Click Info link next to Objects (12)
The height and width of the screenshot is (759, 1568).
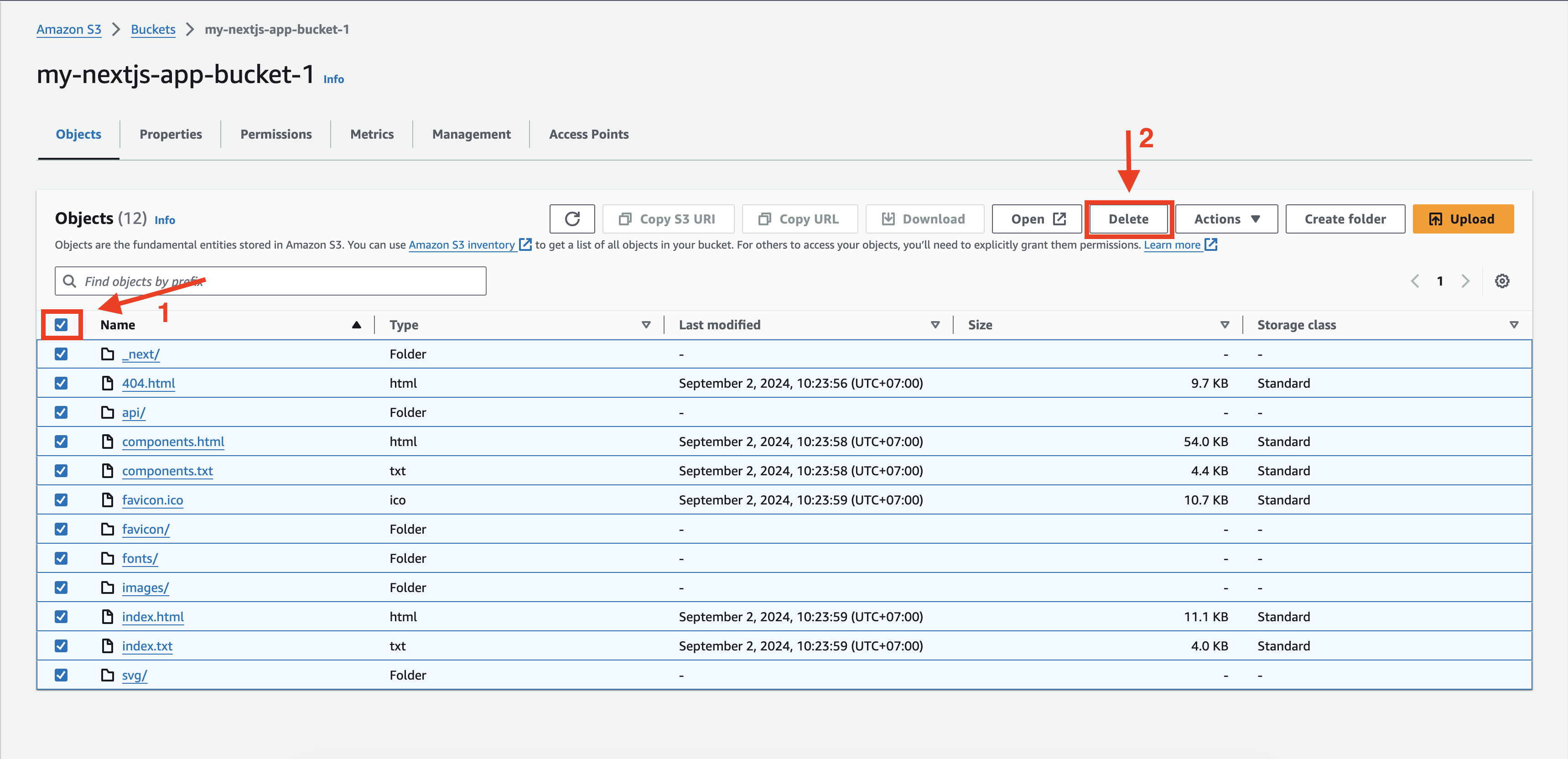[x=165, y=220]
